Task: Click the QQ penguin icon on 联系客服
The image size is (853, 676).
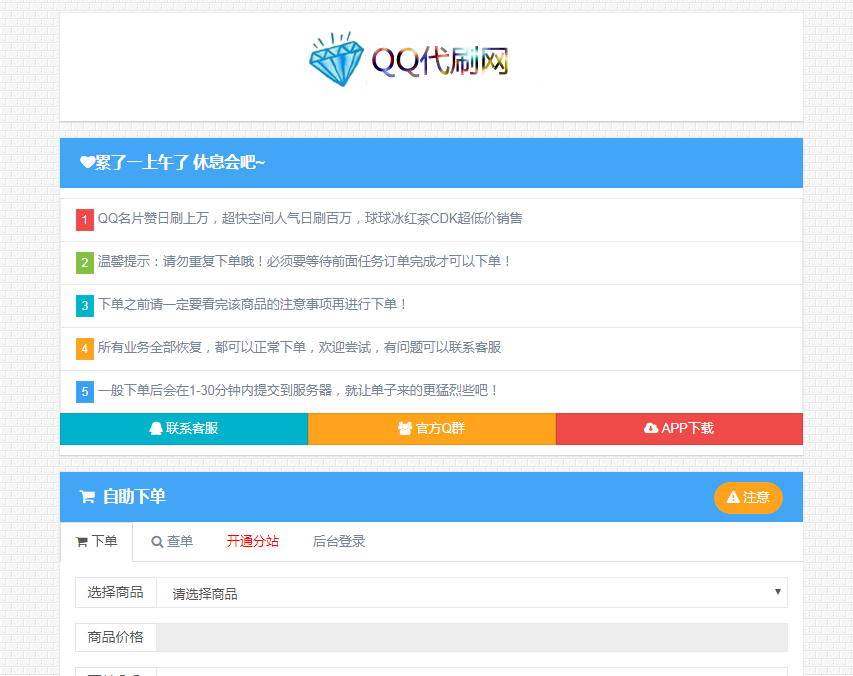Action: (x=156, y=429)
